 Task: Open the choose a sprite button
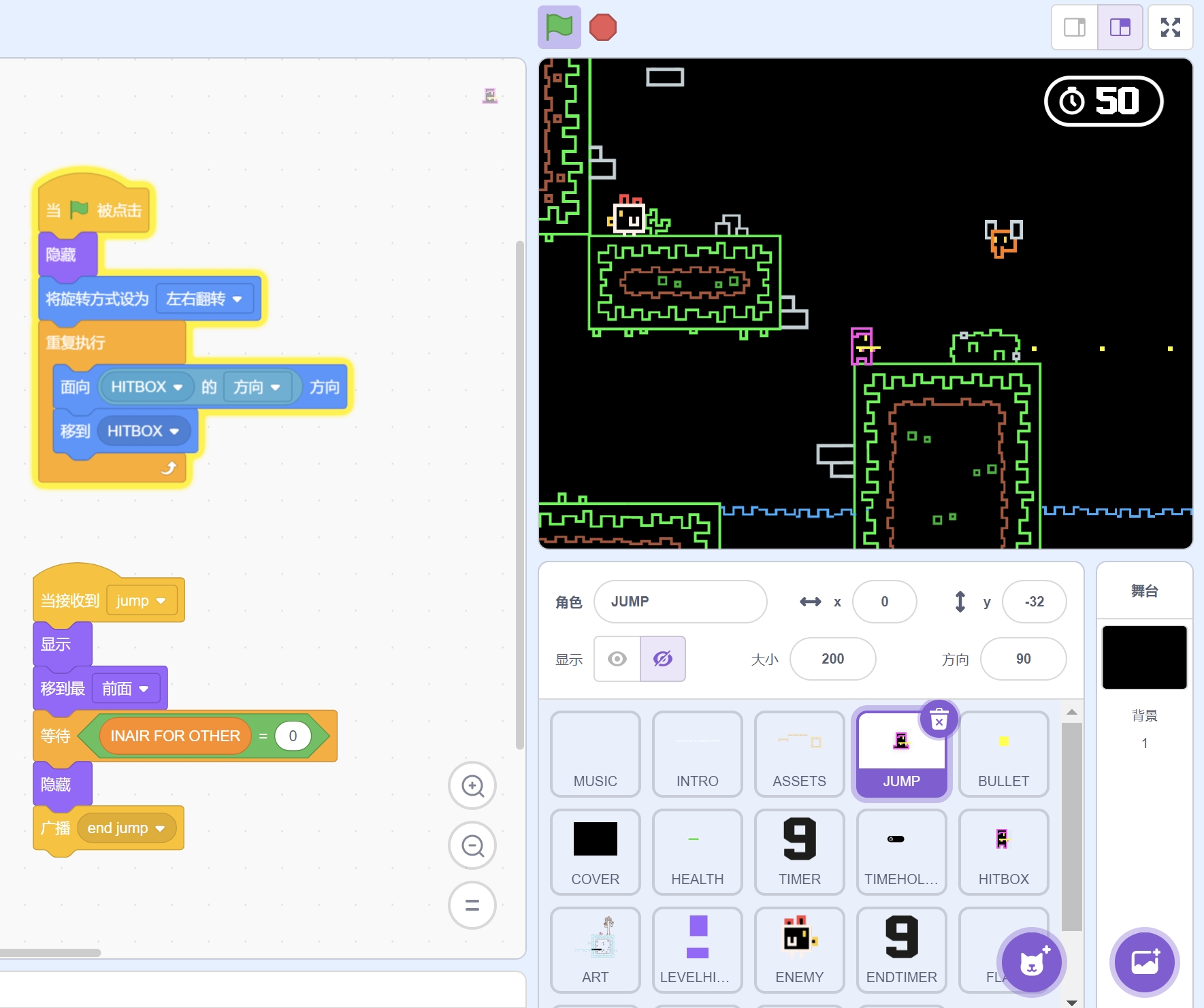[1032, 962]
